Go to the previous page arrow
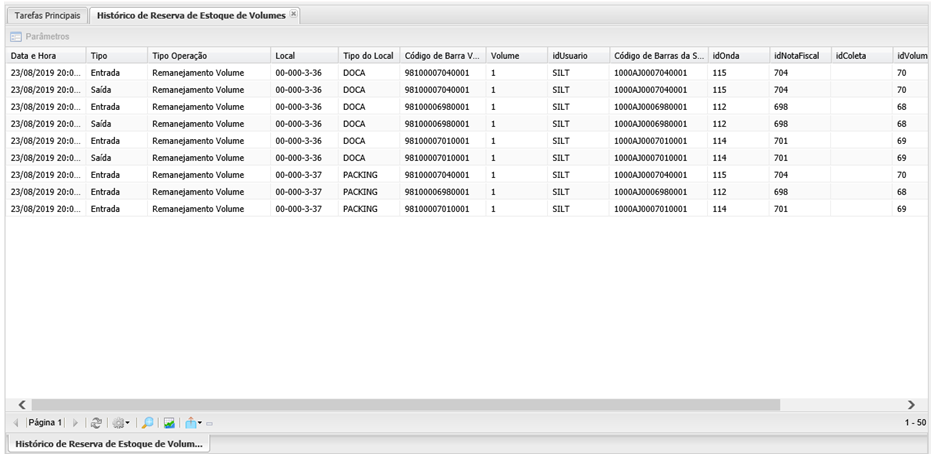Image resolution: width=934 pixels, height=457 pixels. (x=16, y=423)
